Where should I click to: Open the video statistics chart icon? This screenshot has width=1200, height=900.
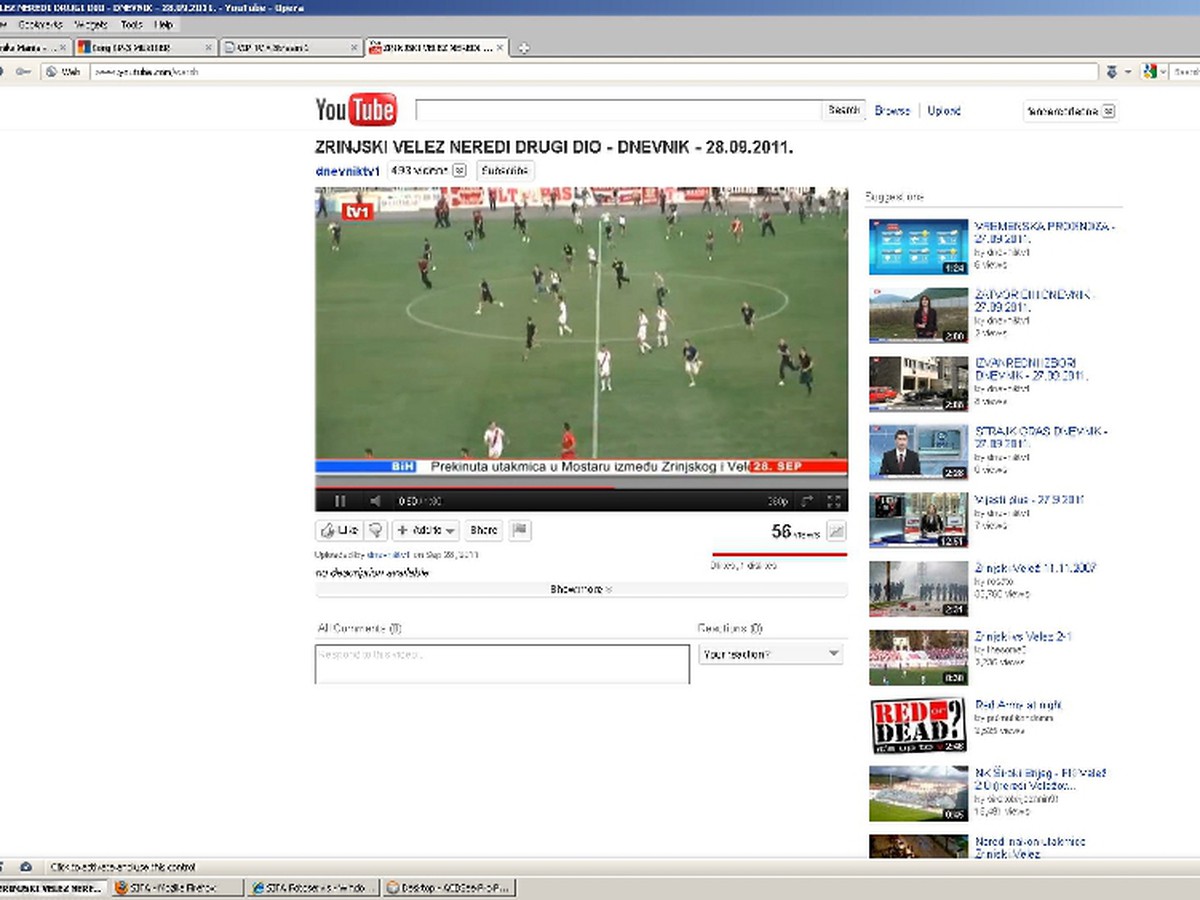tap(836, 531)
